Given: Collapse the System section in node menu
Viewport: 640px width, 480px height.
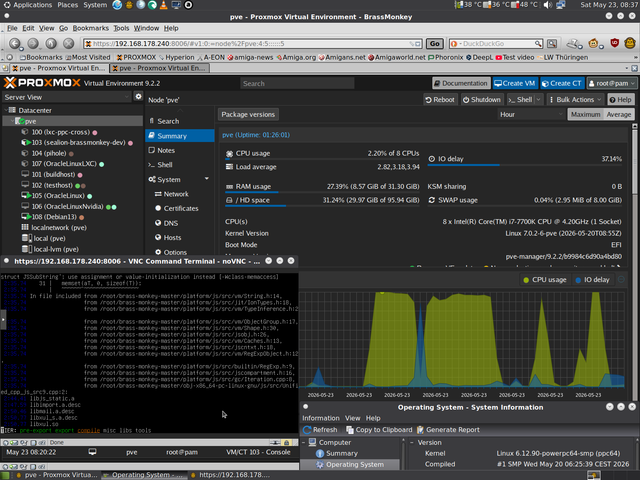Looking at the screenshot, I should 207,179.
